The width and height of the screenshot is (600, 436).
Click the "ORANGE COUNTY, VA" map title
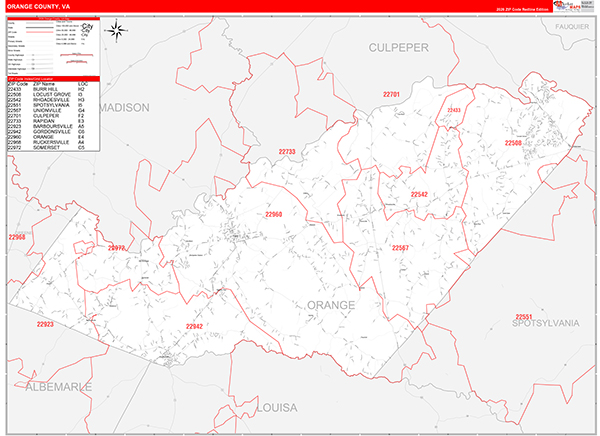[x=39, y=7]
